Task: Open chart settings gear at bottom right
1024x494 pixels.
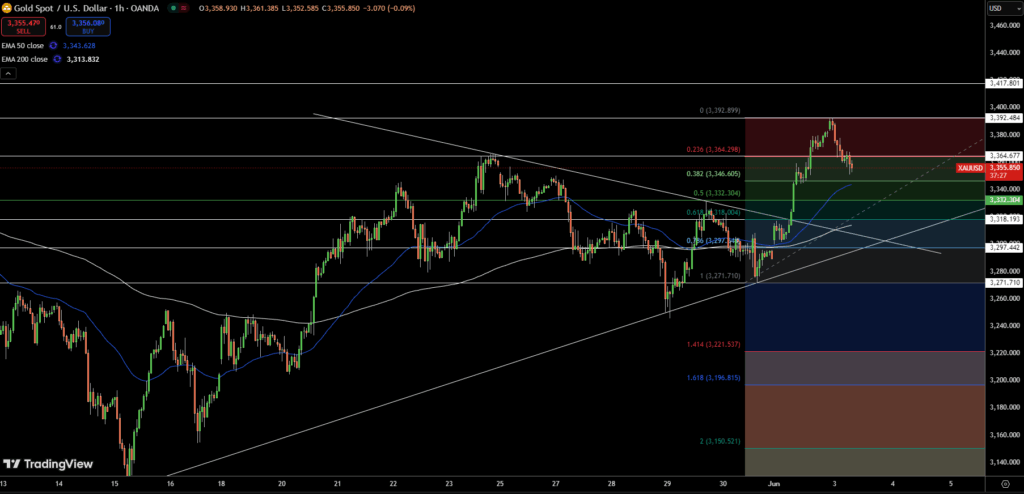Action: pyautogui.click(x=1005, y=484)
